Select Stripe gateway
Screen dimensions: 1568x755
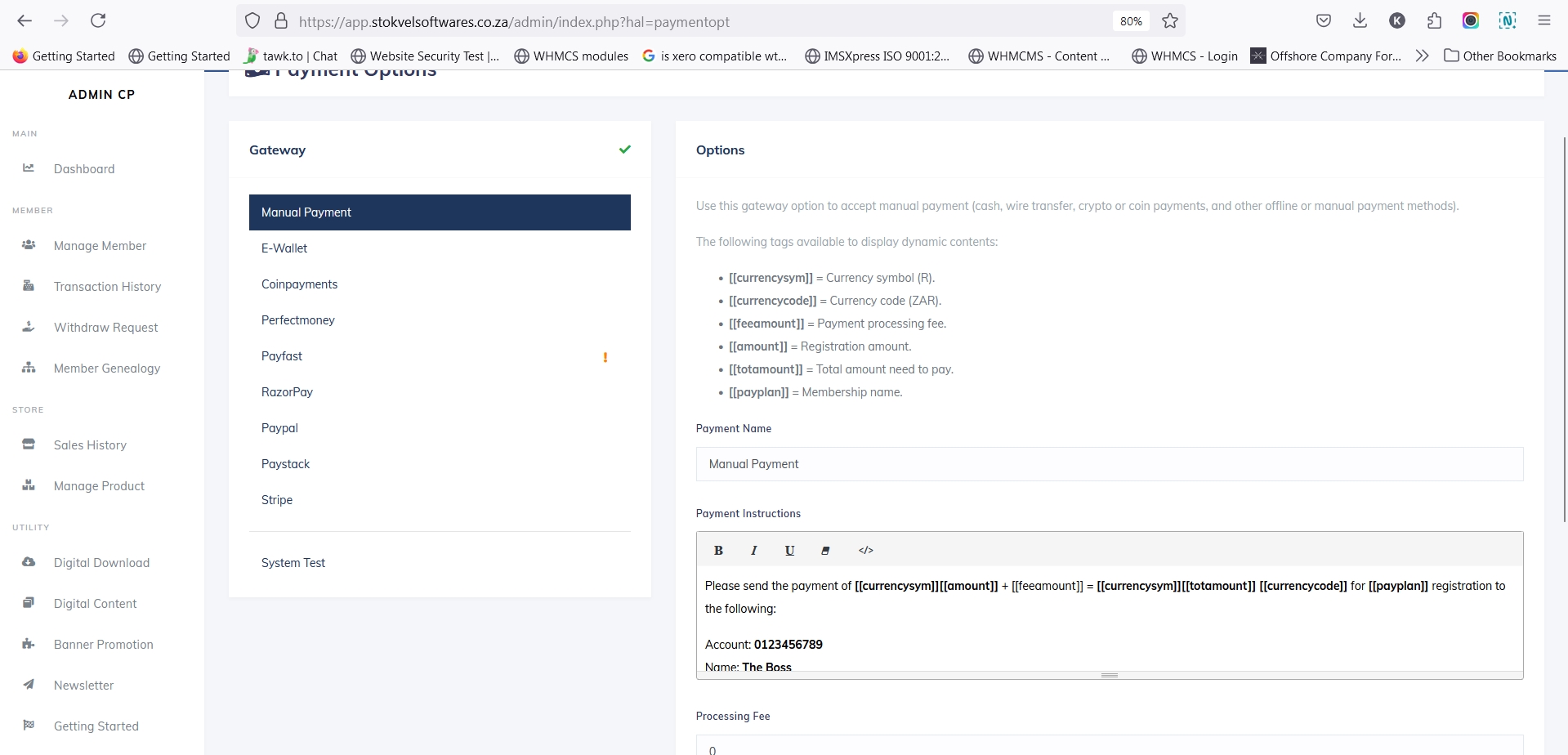[440, 500]
